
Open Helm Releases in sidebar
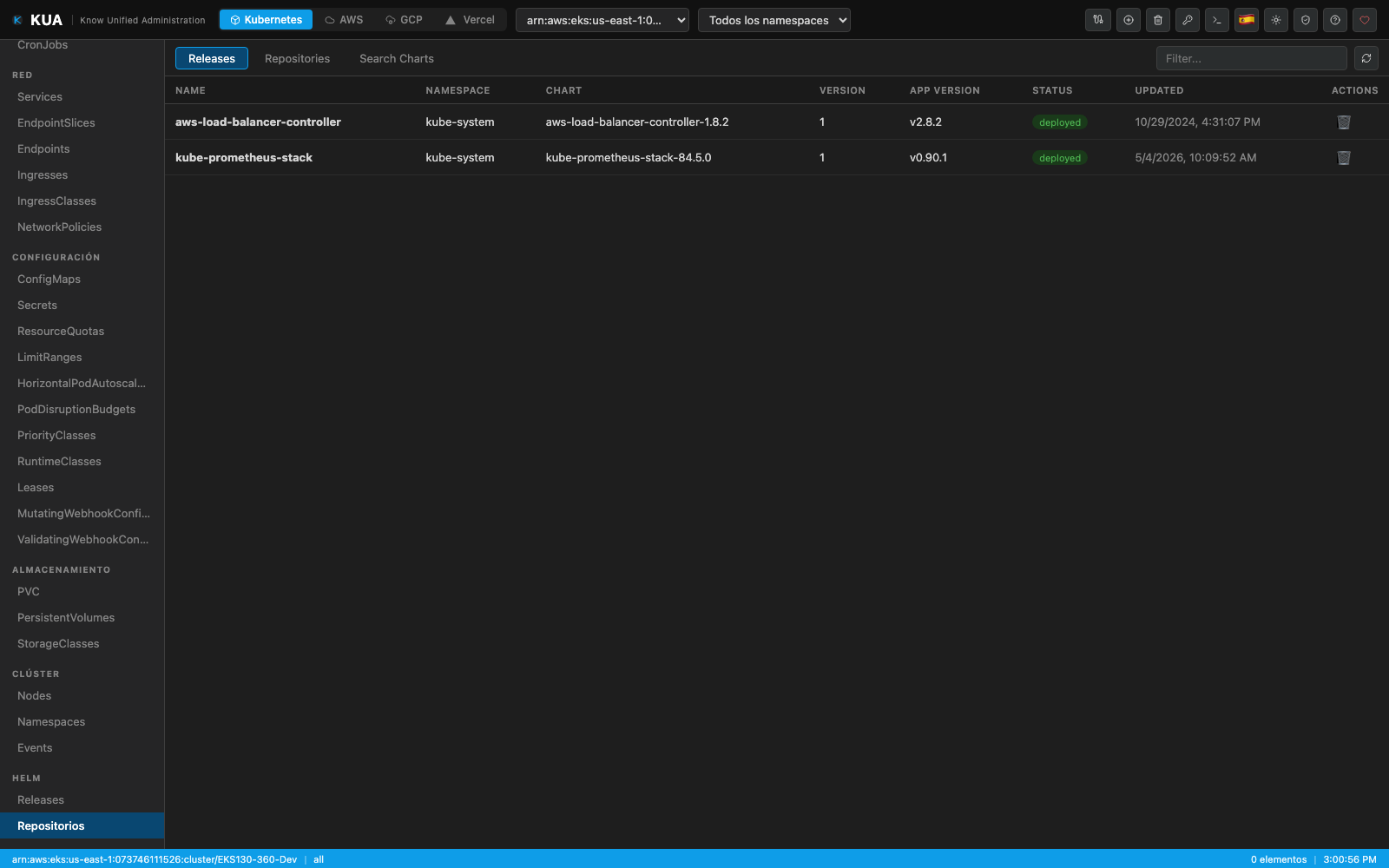coord(82,800)
